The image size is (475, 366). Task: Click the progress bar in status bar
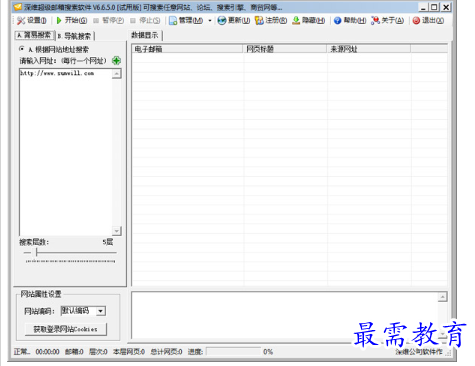pos(233,351)
